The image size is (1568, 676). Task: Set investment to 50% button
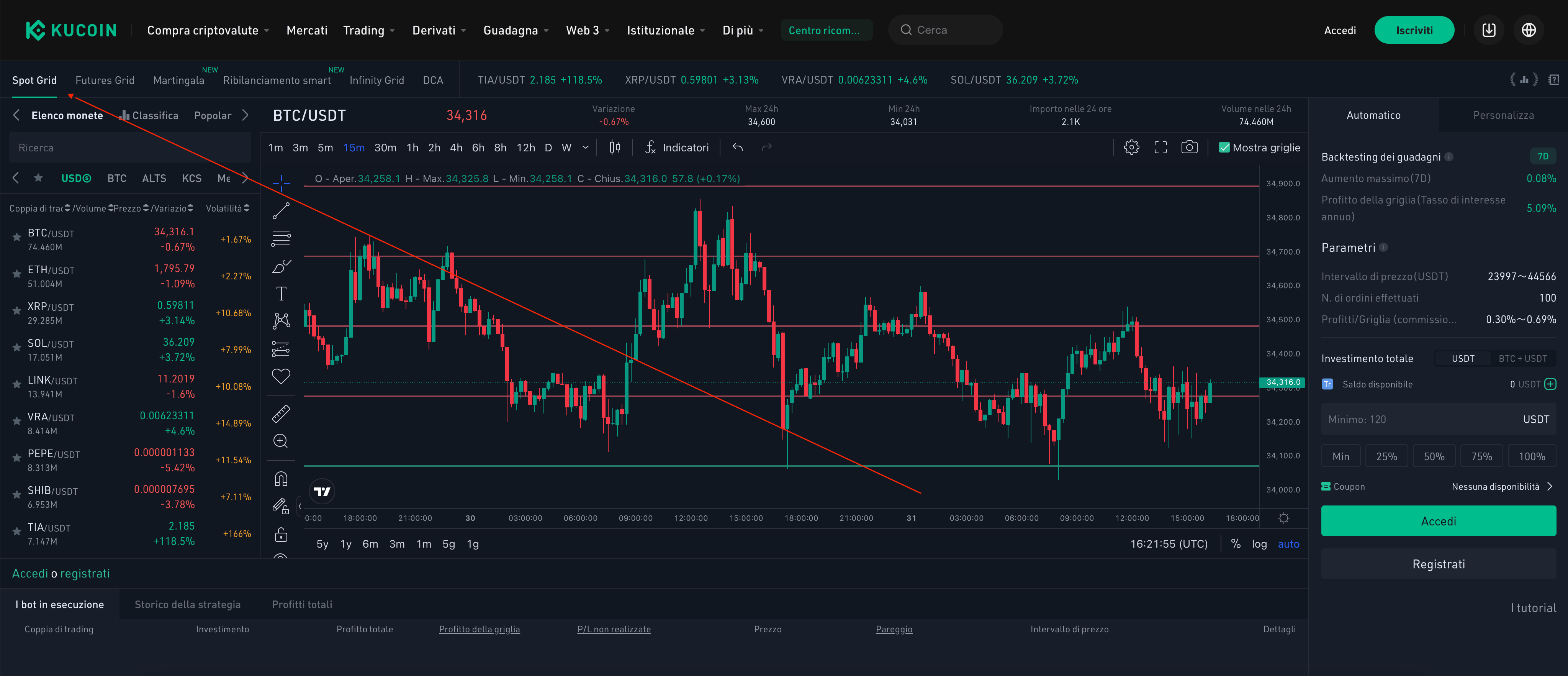[x=1434, y=456]
